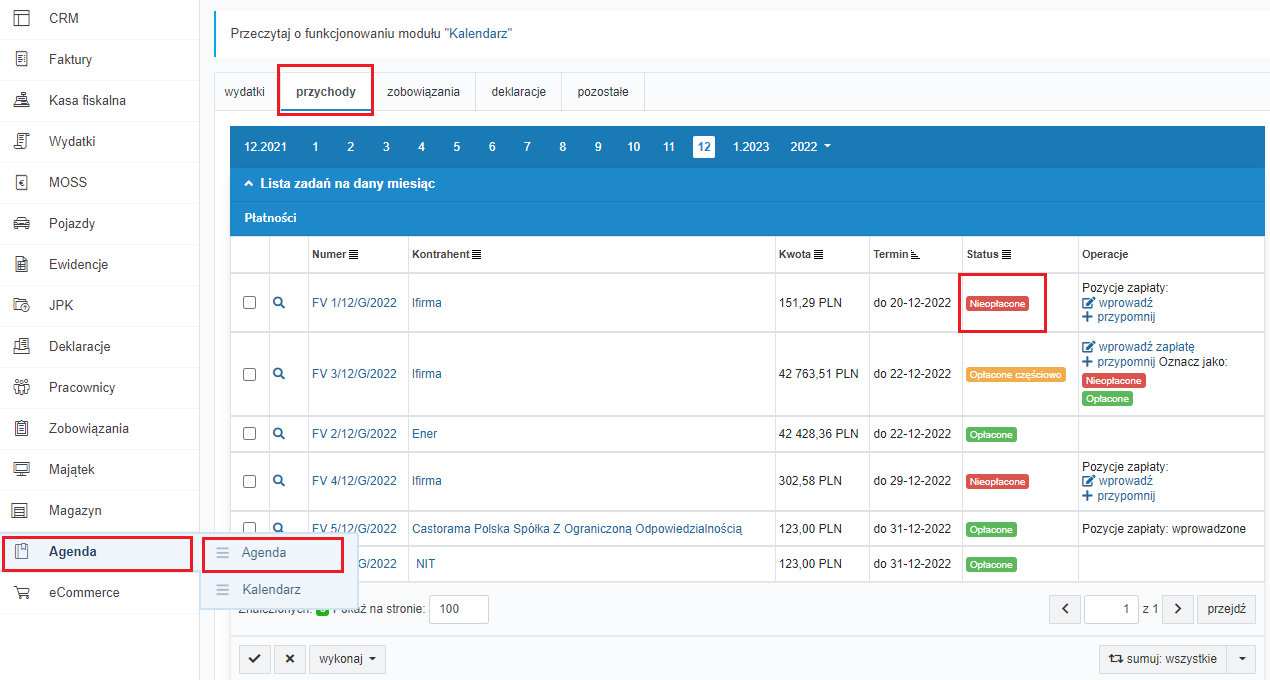Click the JPK sidebar icon
1270x680 pixels.
[x=21, y=305]
